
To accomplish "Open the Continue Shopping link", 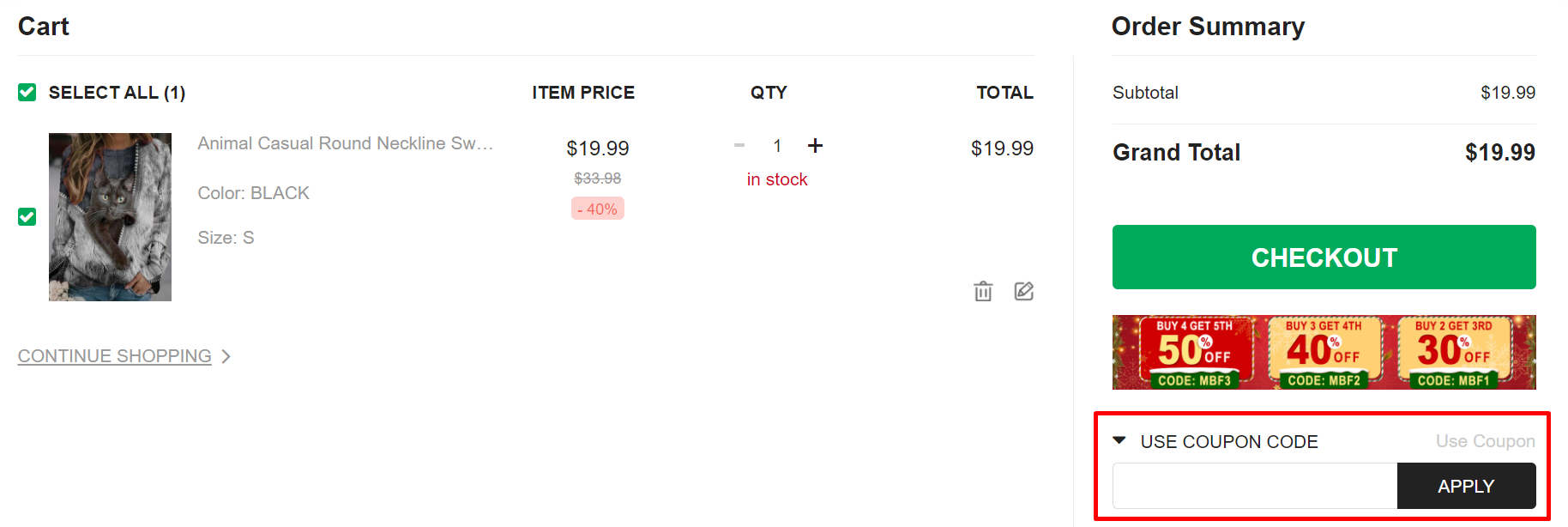I will (x=115, y=356).
